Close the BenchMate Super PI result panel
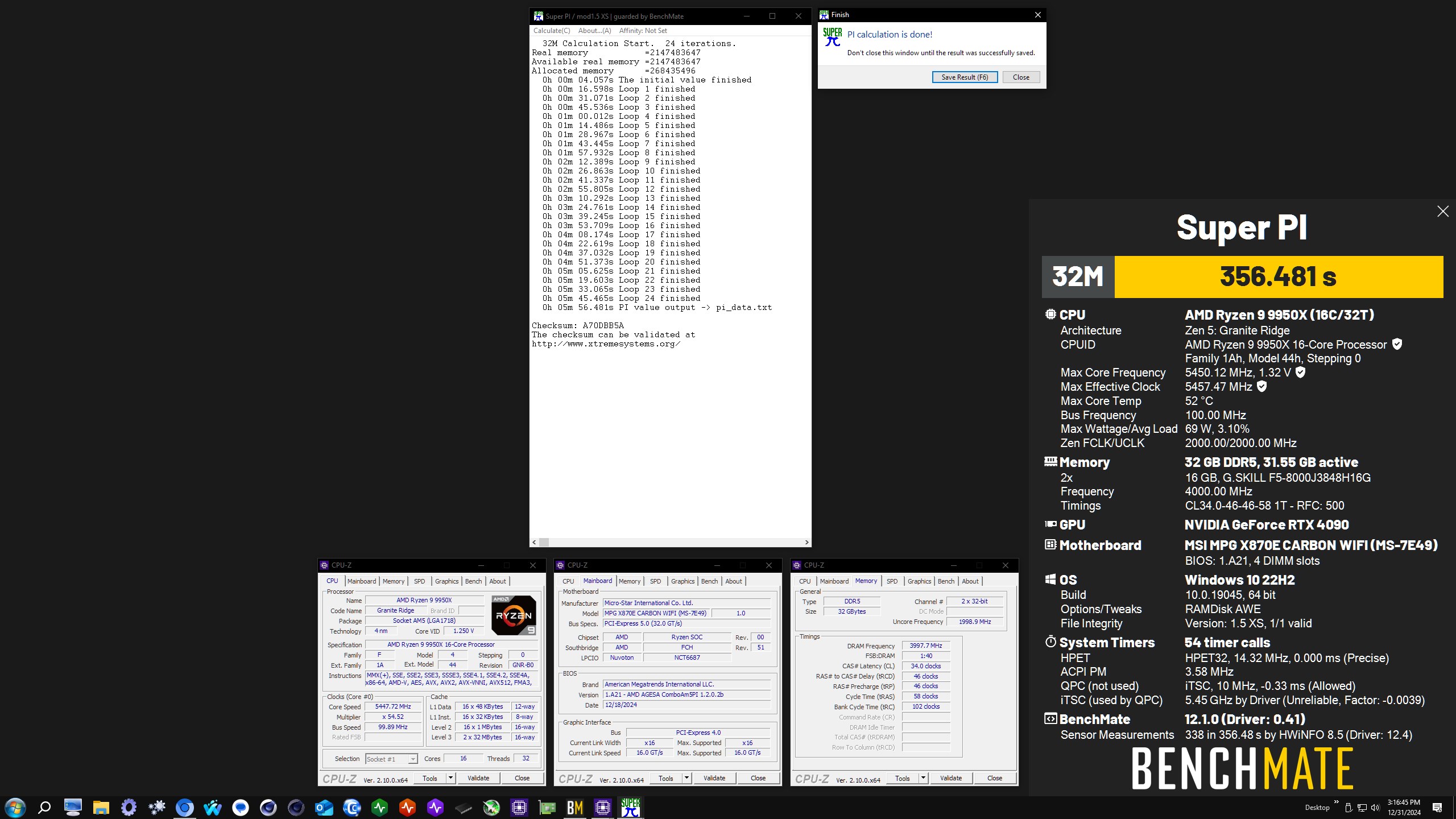 pos(1443,212)
